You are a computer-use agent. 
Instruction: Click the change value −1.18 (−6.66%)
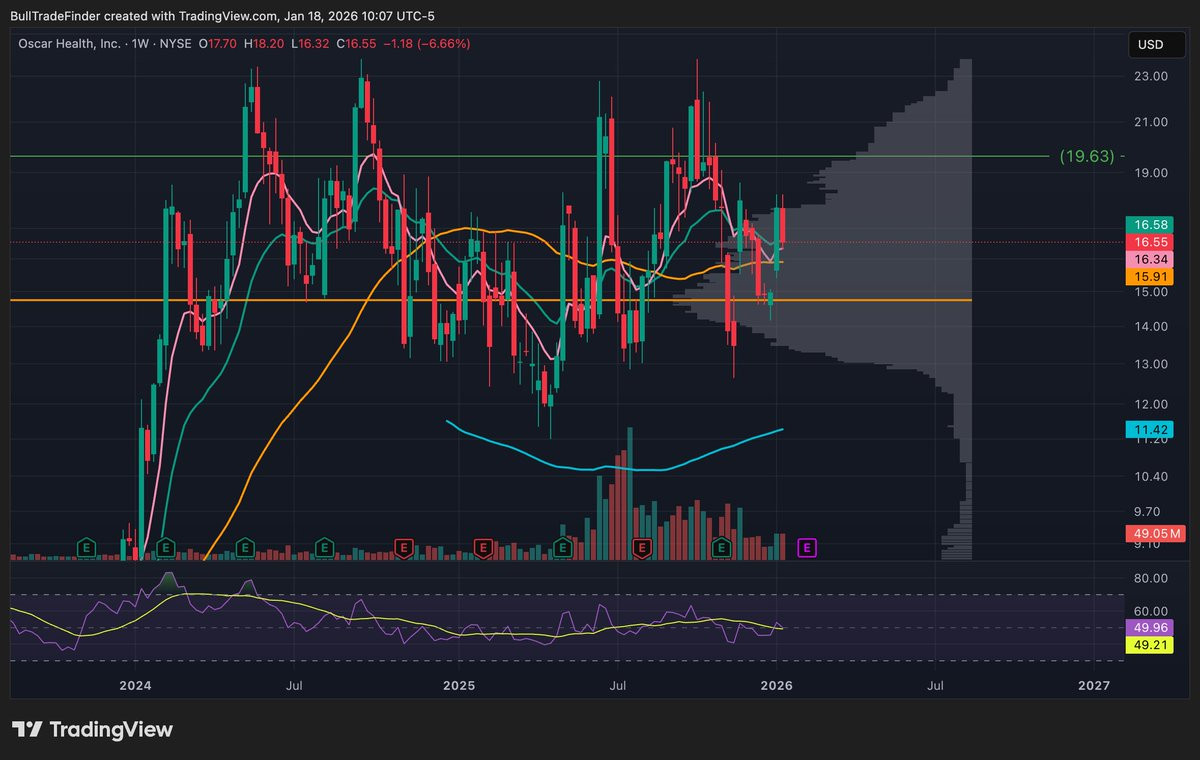click(425, 44)
